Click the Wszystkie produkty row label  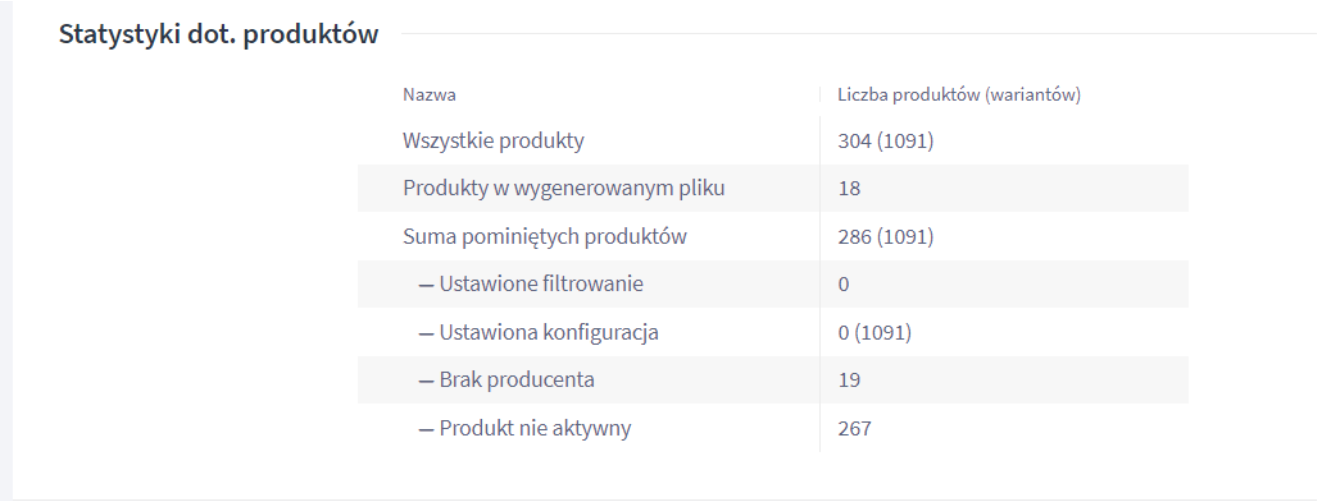pos(493,139)
